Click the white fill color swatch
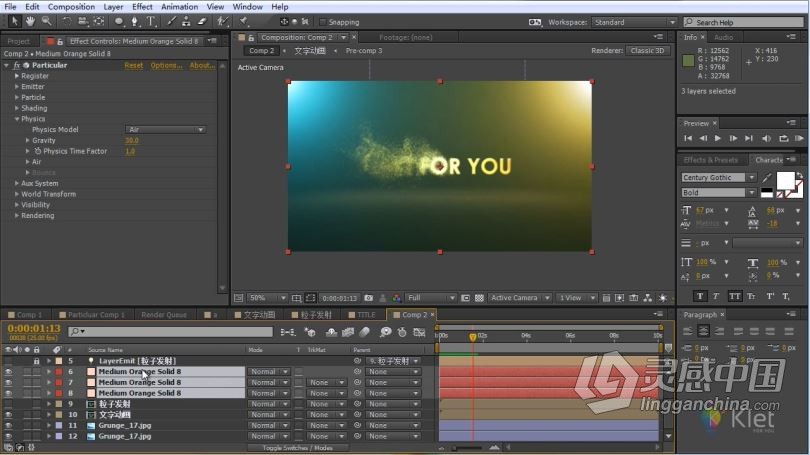Image resolution: width=810 pixels, height=455 pixels. (786, 181)
